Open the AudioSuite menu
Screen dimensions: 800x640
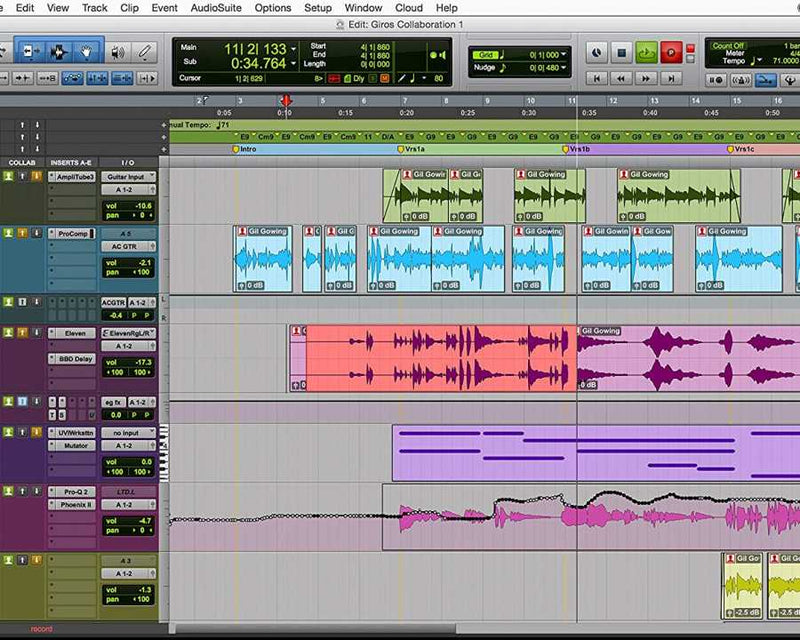[216, 8]
